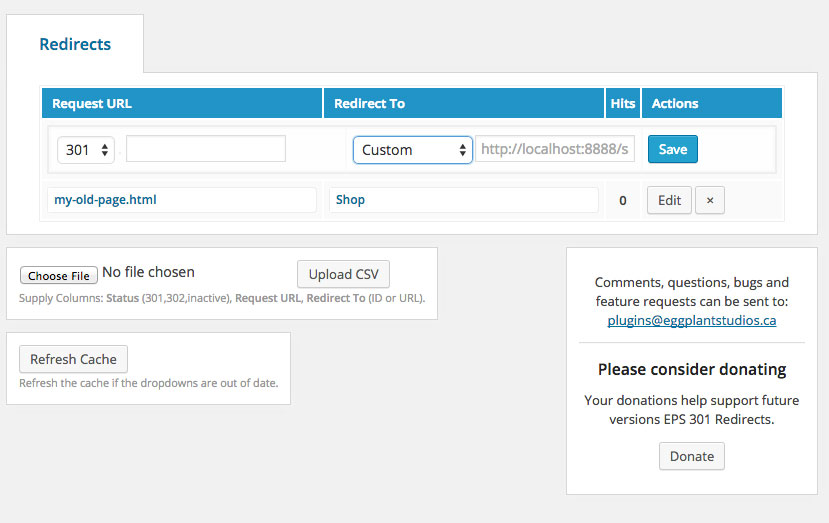
Task: Open the my-old-page.html request link
Action: coord(105,200)
